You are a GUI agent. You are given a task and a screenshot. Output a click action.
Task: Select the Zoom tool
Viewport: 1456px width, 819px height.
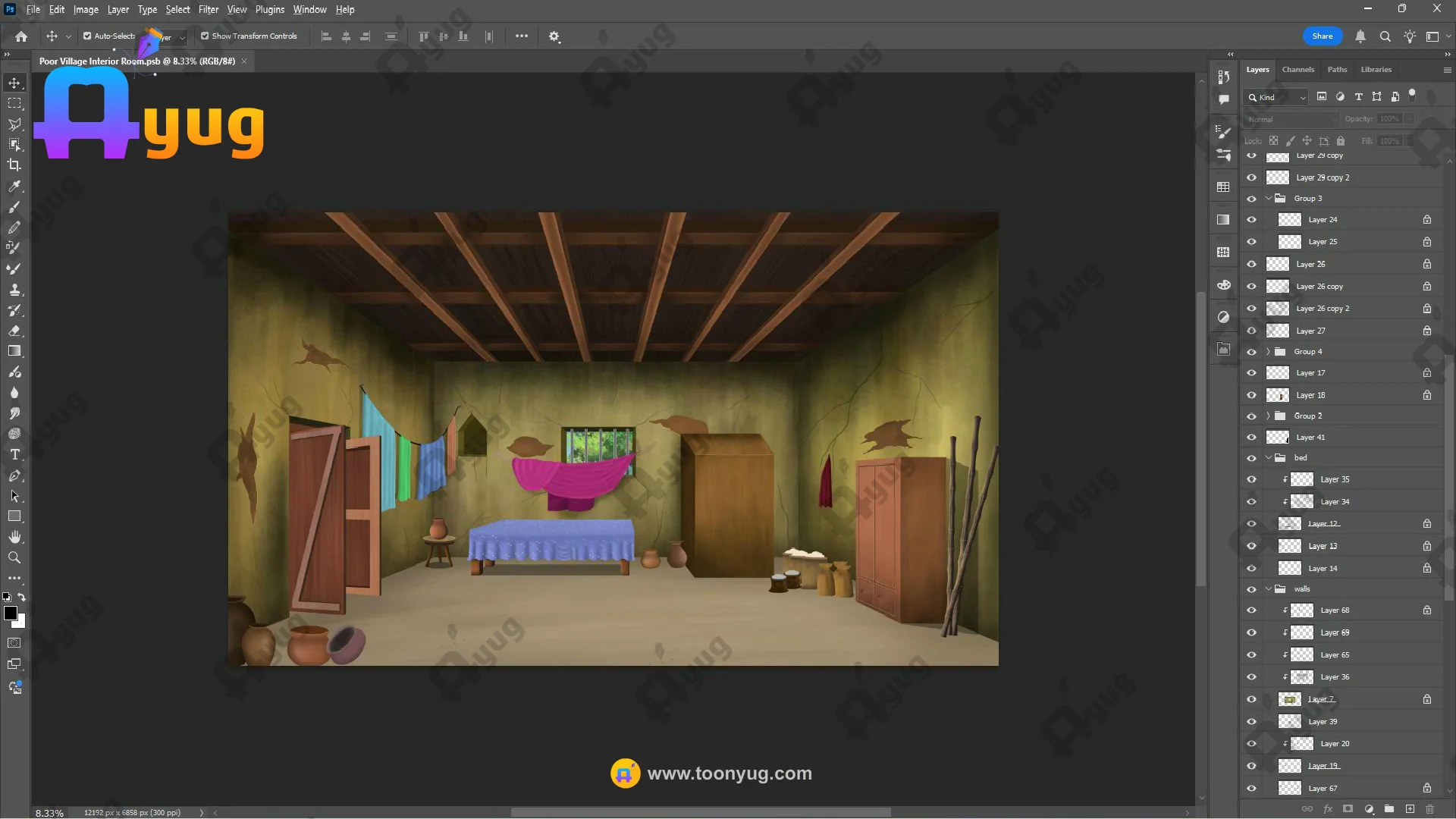(14, 557)
